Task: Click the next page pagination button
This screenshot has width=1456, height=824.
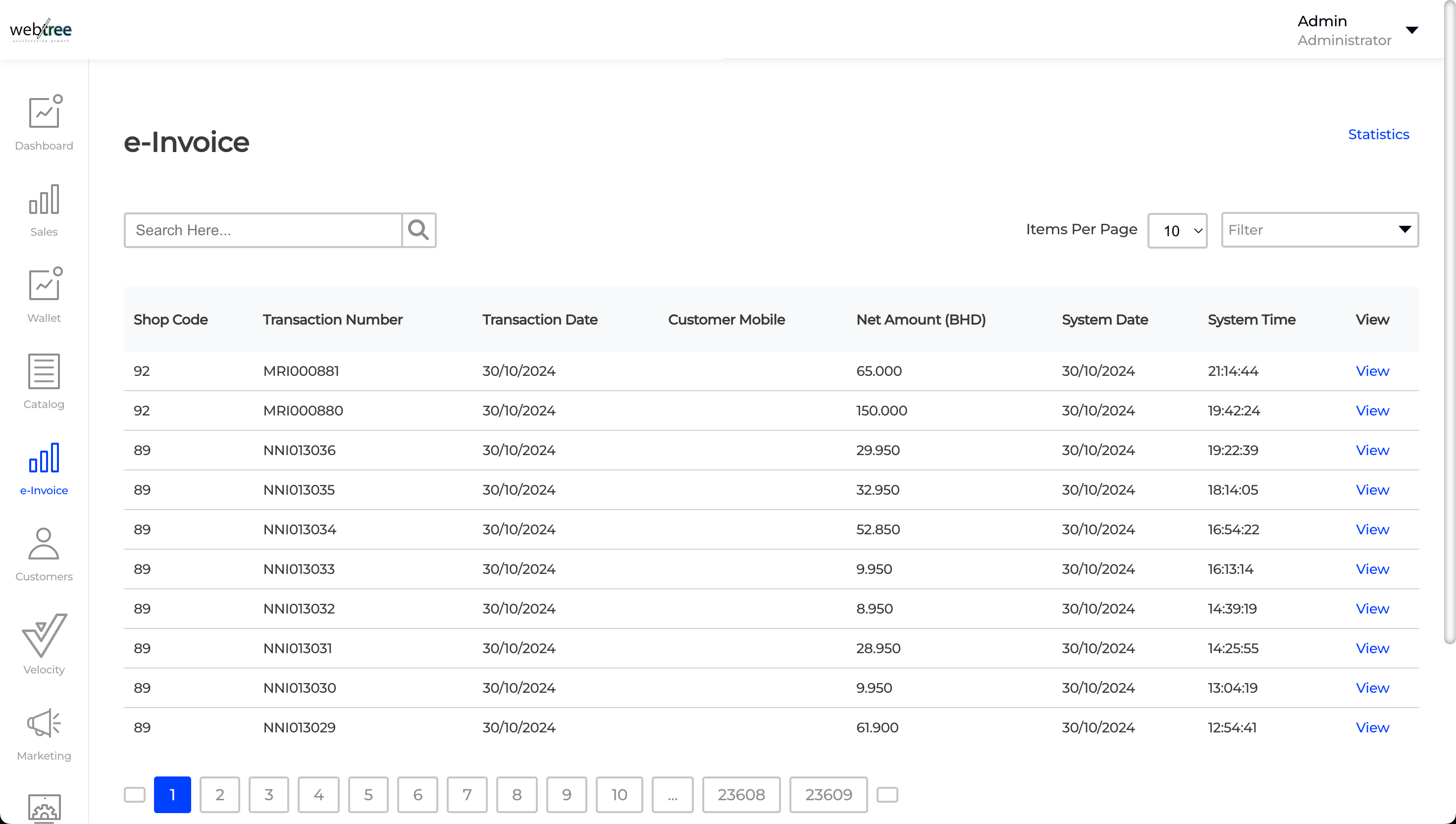Action: point(887,795)
